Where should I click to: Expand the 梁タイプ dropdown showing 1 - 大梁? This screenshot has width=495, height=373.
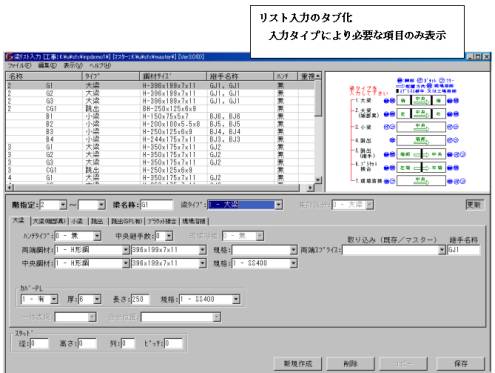[x=279, y=205]
